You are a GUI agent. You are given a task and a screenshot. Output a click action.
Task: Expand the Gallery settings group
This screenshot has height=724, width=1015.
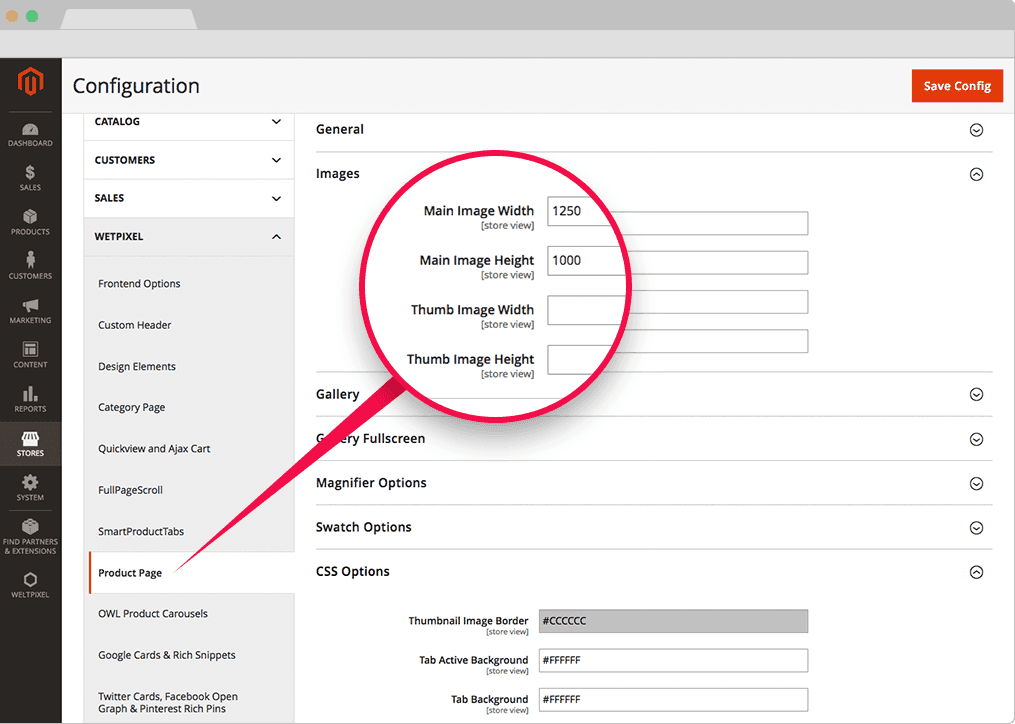coord(976,395)
